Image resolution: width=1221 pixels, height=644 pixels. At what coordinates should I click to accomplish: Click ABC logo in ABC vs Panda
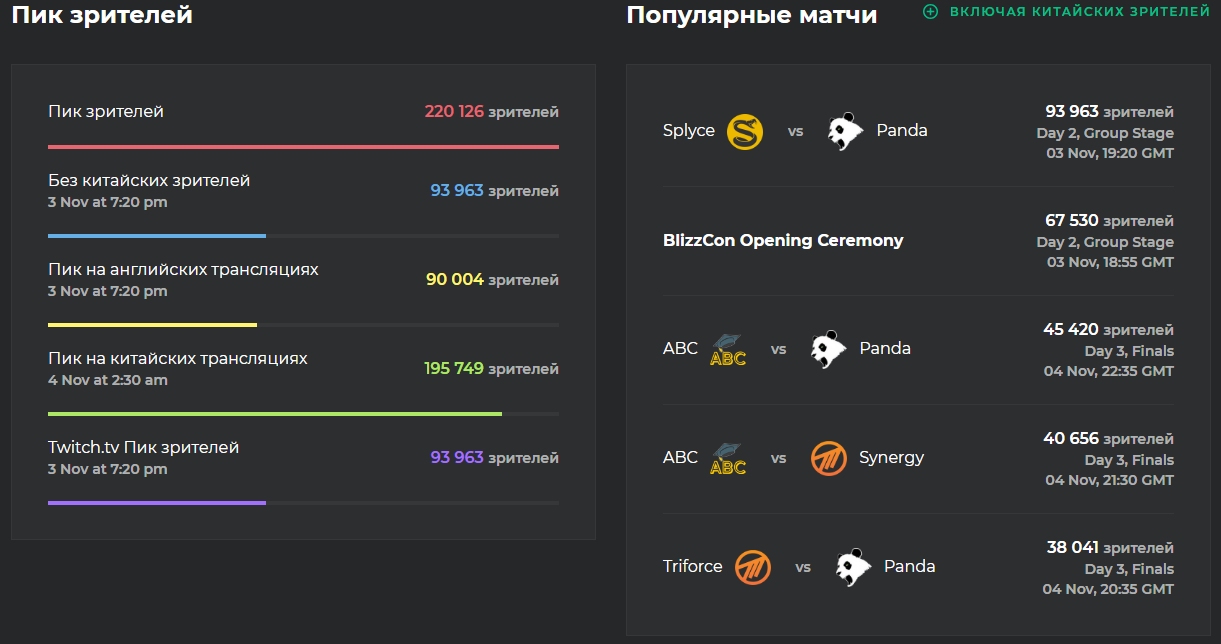[728, 349]
